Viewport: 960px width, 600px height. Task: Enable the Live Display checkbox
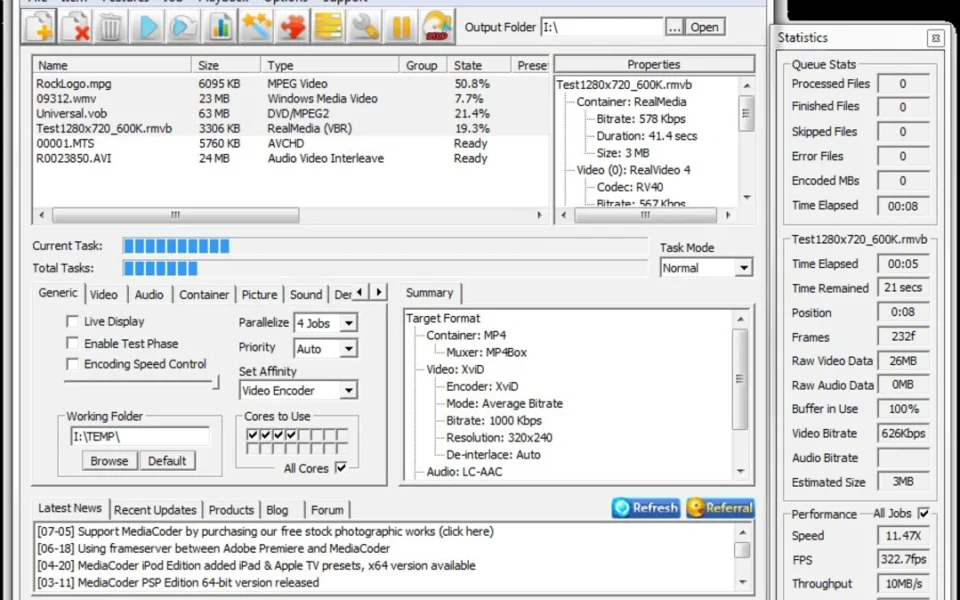pyautogui.click(x=72, y=321)
